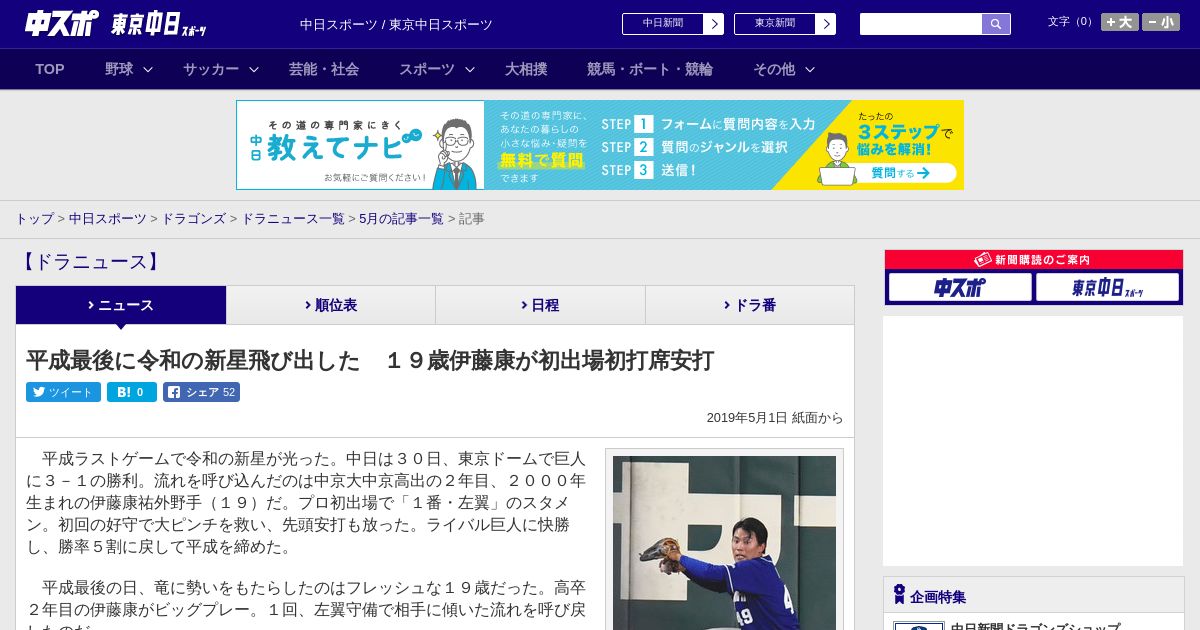This screenshot has width=1200, height=630.
Task: Go to 中日スポーツ breadcrumb link
Action: (x=108, y=219)
